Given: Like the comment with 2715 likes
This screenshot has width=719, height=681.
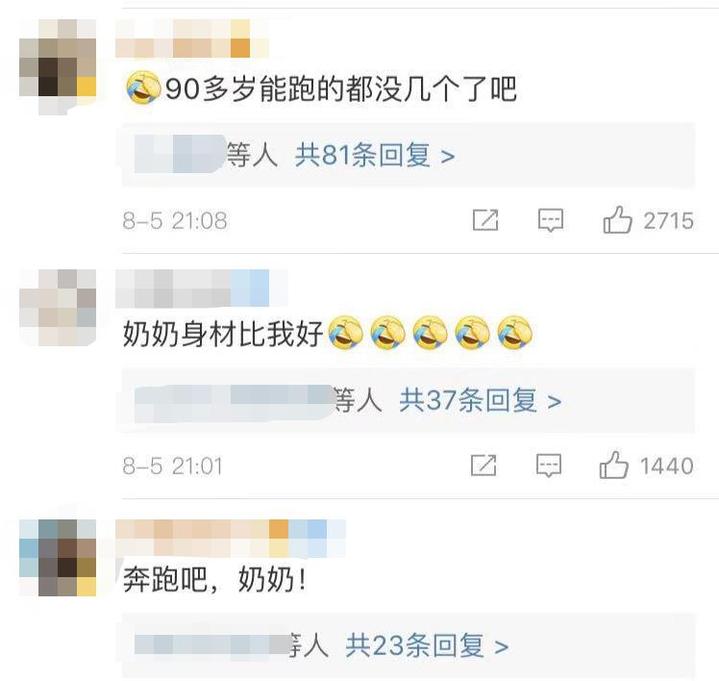Looking at the screenshot, I should (617, 220).
